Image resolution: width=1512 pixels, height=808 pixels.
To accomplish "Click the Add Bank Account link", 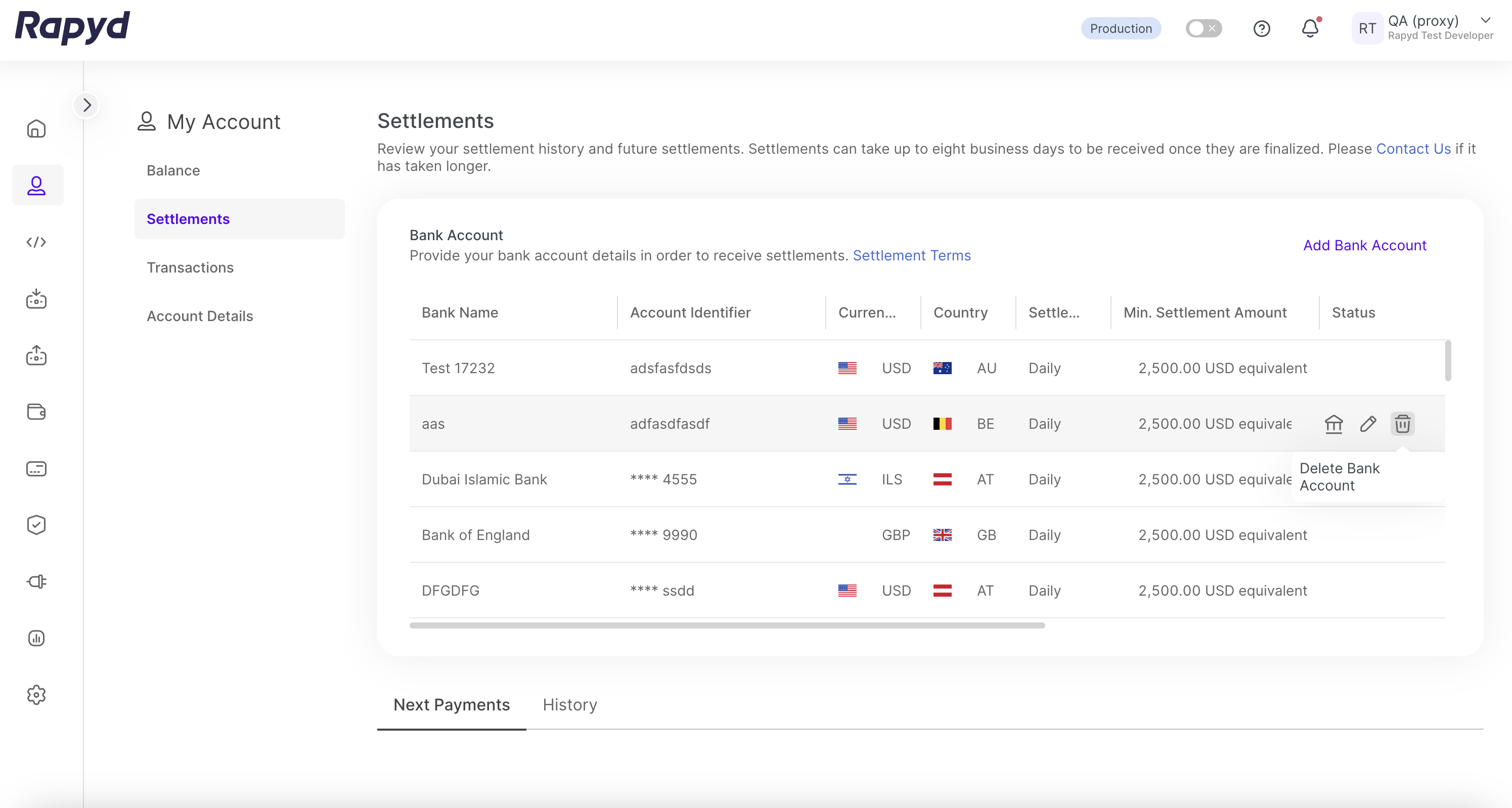I will [1365, 245].
